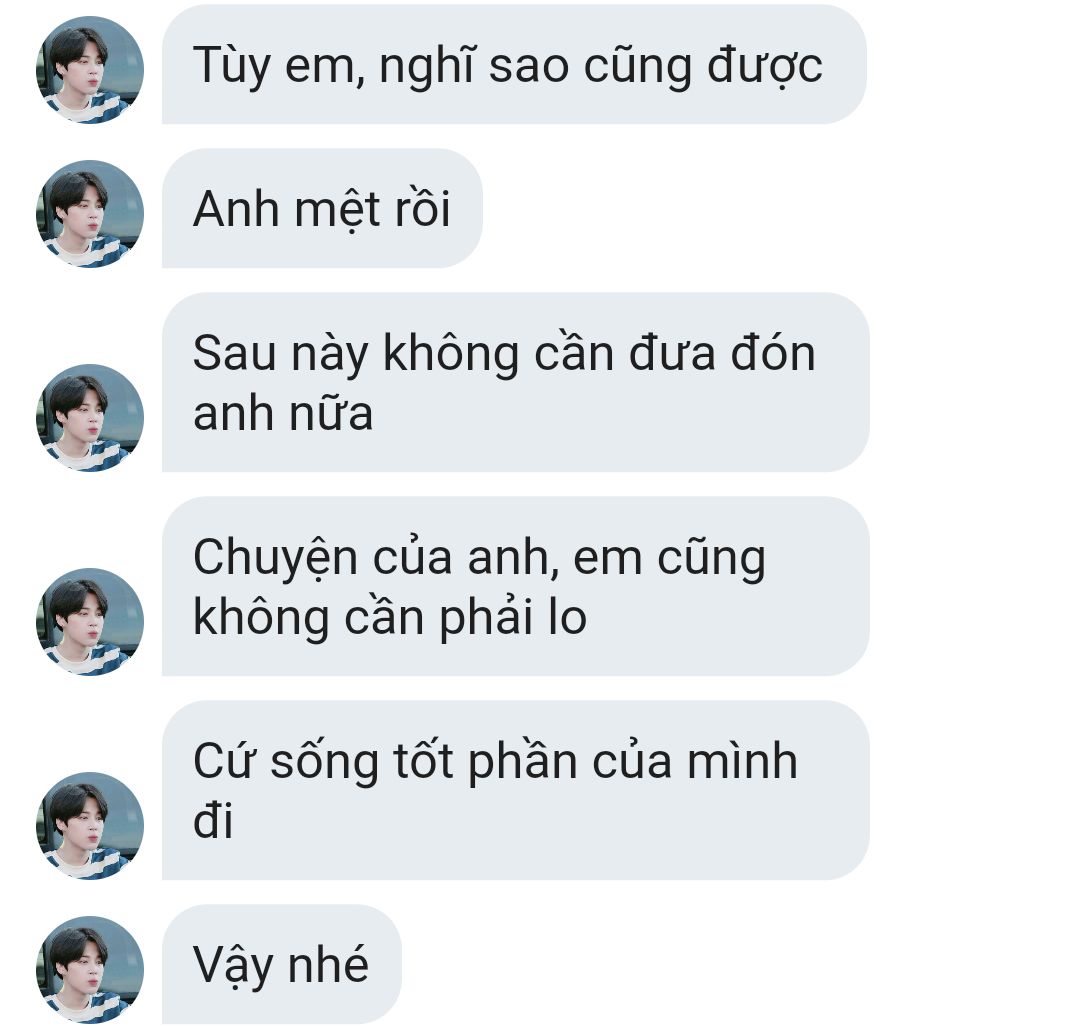This screenshot has width=1080, height=1028.
Task: Tap the line 'Cứ sống tốt phần của mình'
Action: pos(495,762)
